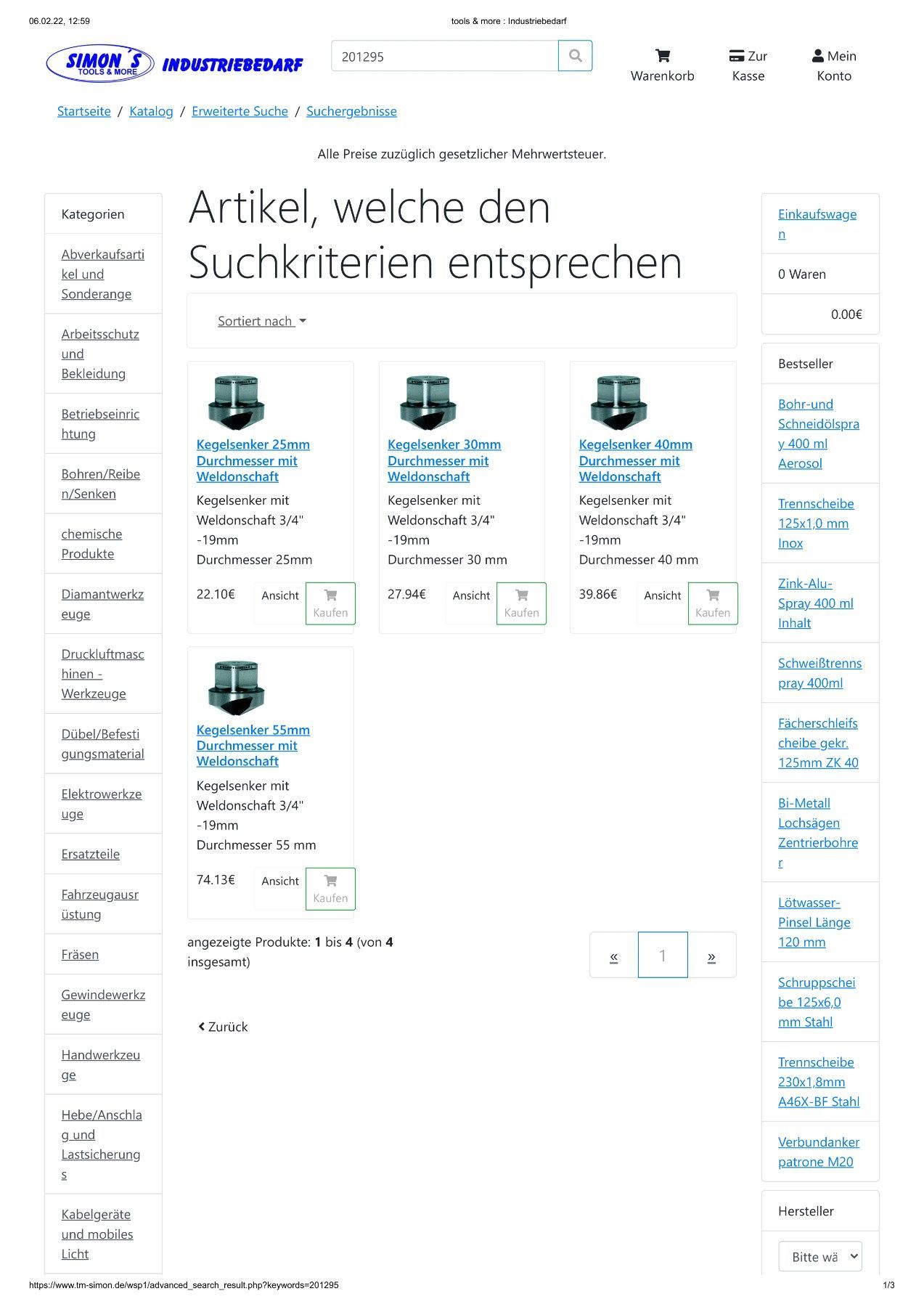Open the Fräsen category
The image size is (924, 1307).
[x=80, y=954]
